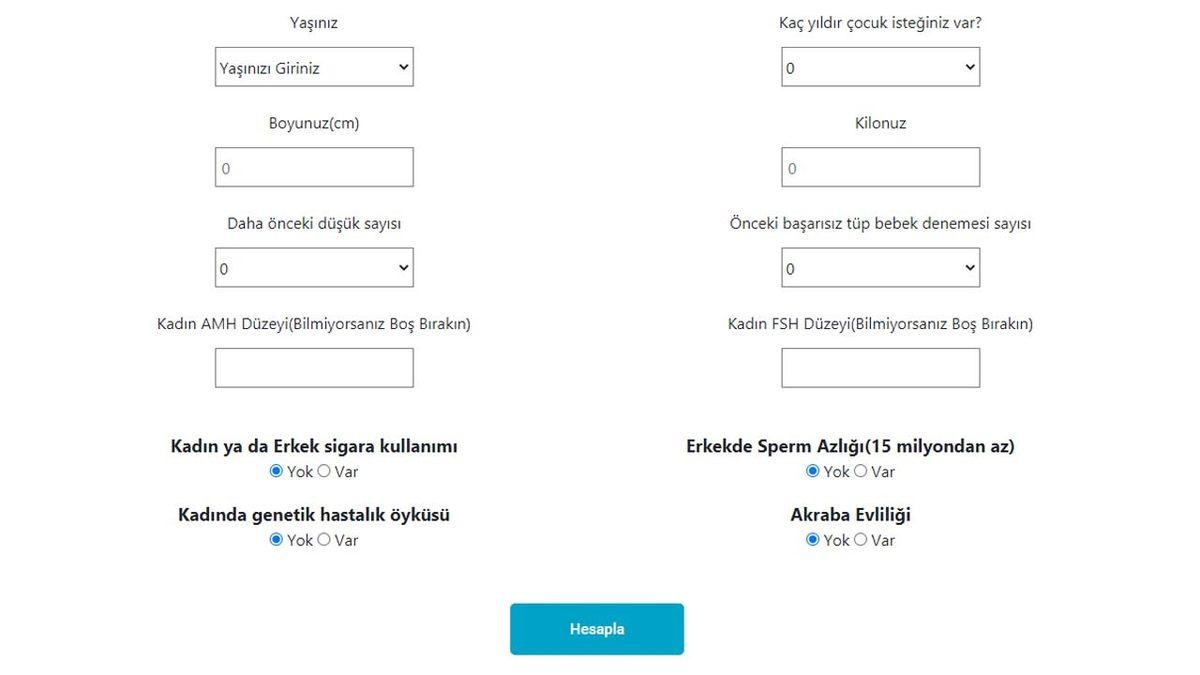
Task: Expand the Kaç yıldır çocuk isteğiniz dropdown
Action: (879, 67)
